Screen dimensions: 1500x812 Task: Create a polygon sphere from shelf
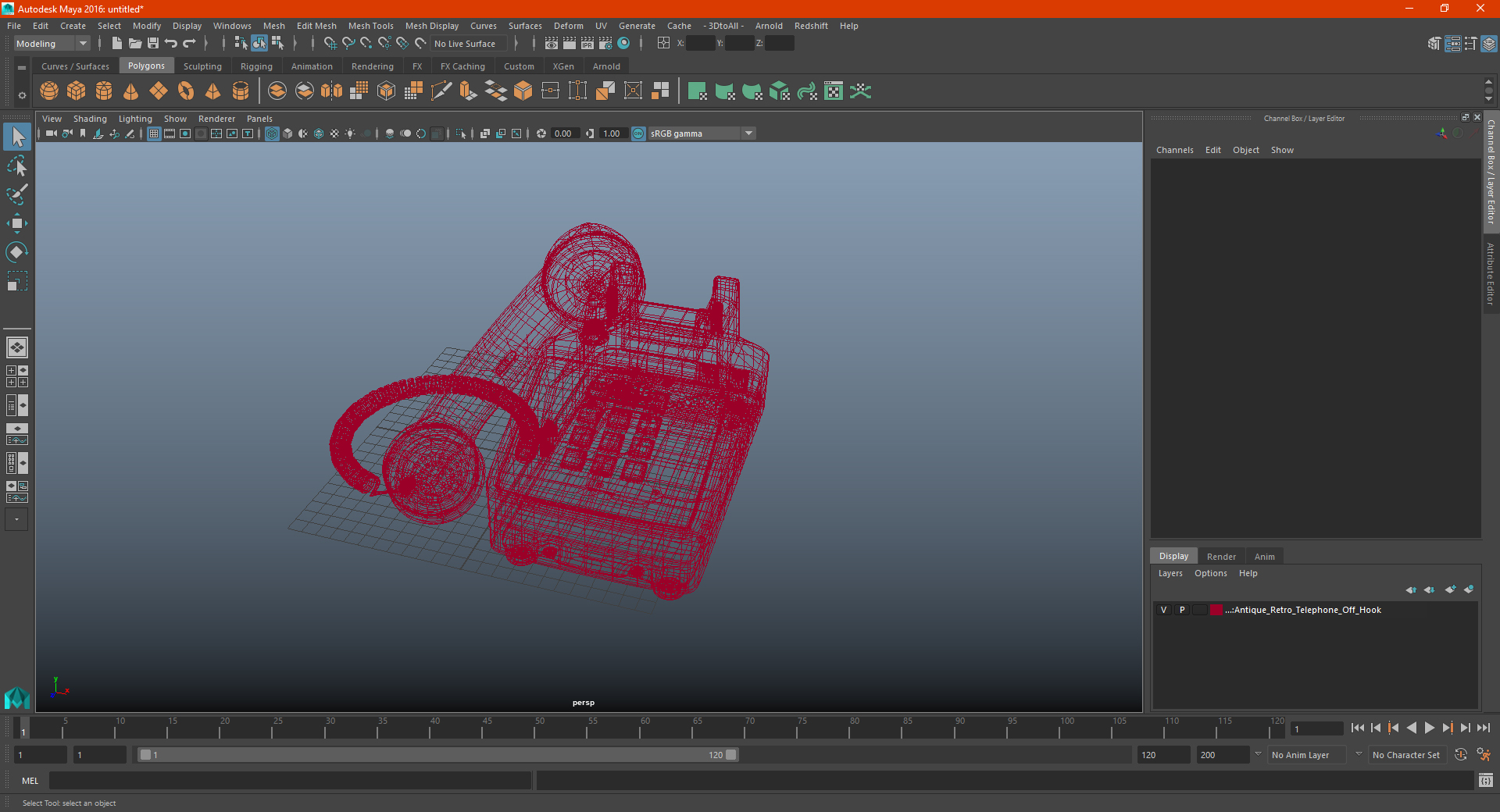(49, 91)
